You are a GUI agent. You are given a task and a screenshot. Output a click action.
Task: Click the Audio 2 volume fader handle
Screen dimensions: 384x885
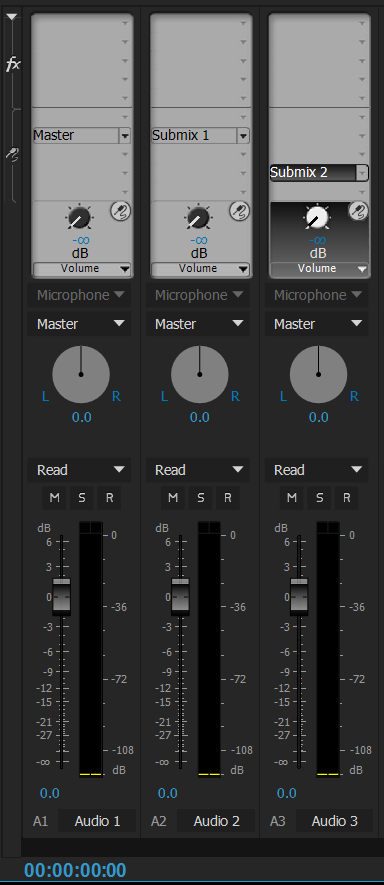click(x=180, y=597)
